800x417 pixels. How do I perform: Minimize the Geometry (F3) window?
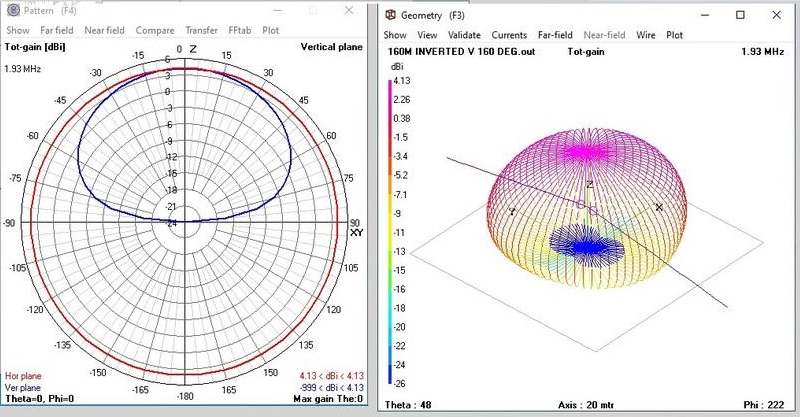(695, 15)
